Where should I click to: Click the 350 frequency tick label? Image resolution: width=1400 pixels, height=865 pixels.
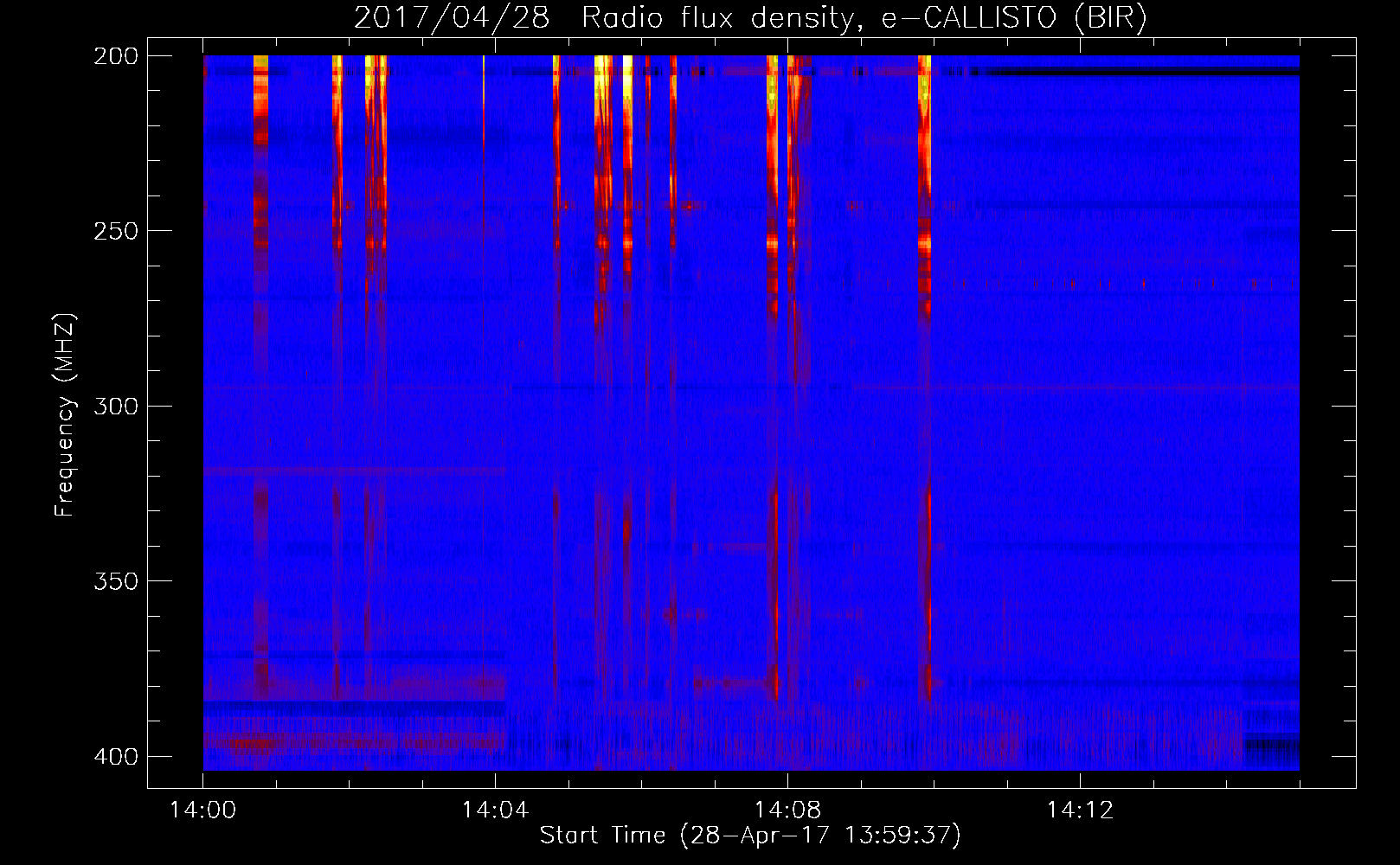point(115,581)
